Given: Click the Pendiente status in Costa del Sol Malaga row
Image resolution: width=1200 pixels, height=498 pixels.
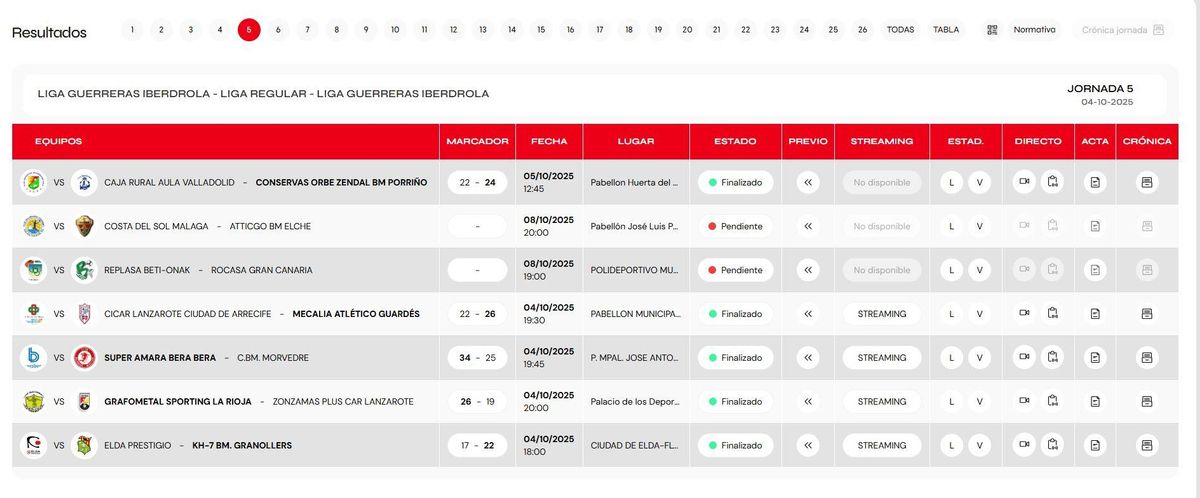Looking at the screenshot, I should (x=735, y=226).
